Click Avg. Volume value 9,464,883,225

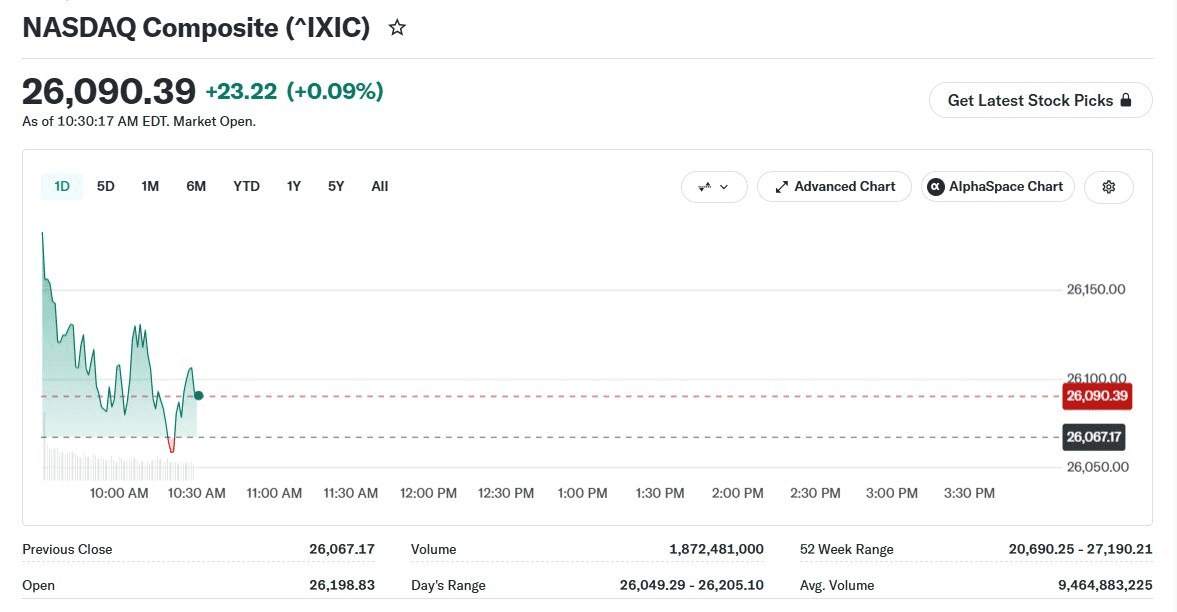pos(1105,585)
